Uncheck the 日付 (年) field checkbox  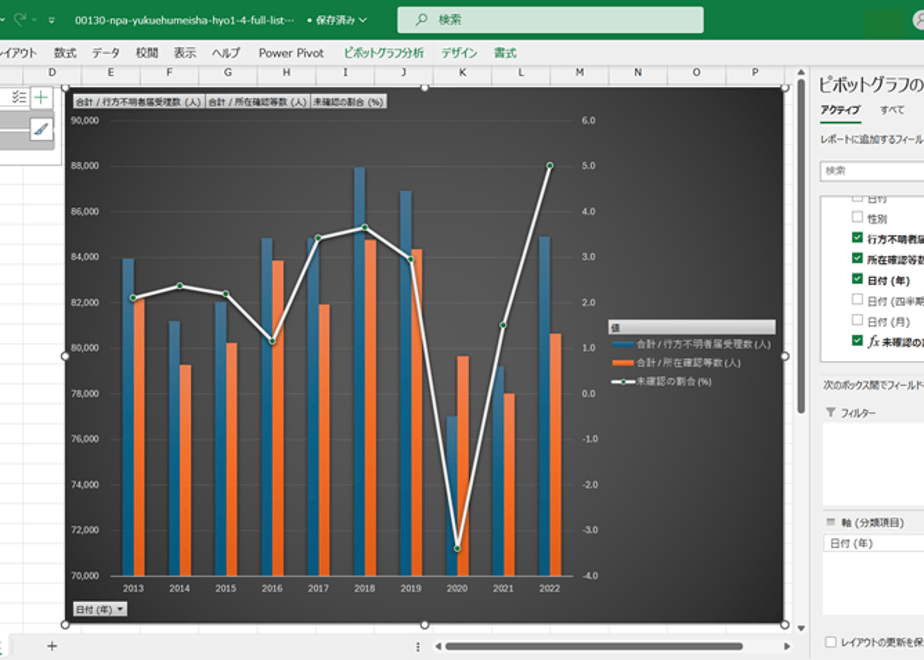[x=857, y=279]
